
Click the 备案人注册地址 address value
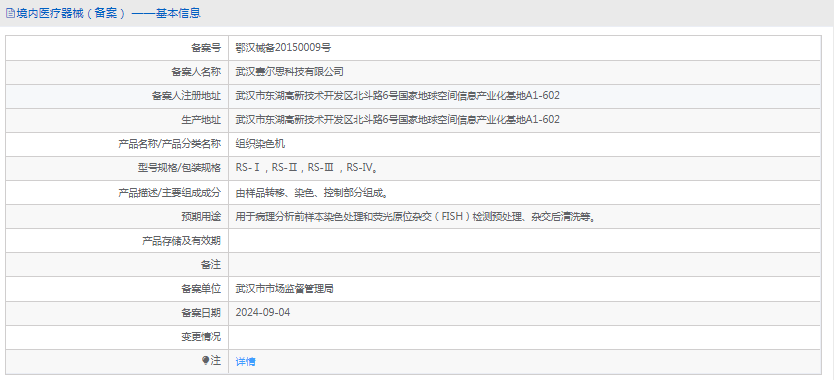point(397,96)
